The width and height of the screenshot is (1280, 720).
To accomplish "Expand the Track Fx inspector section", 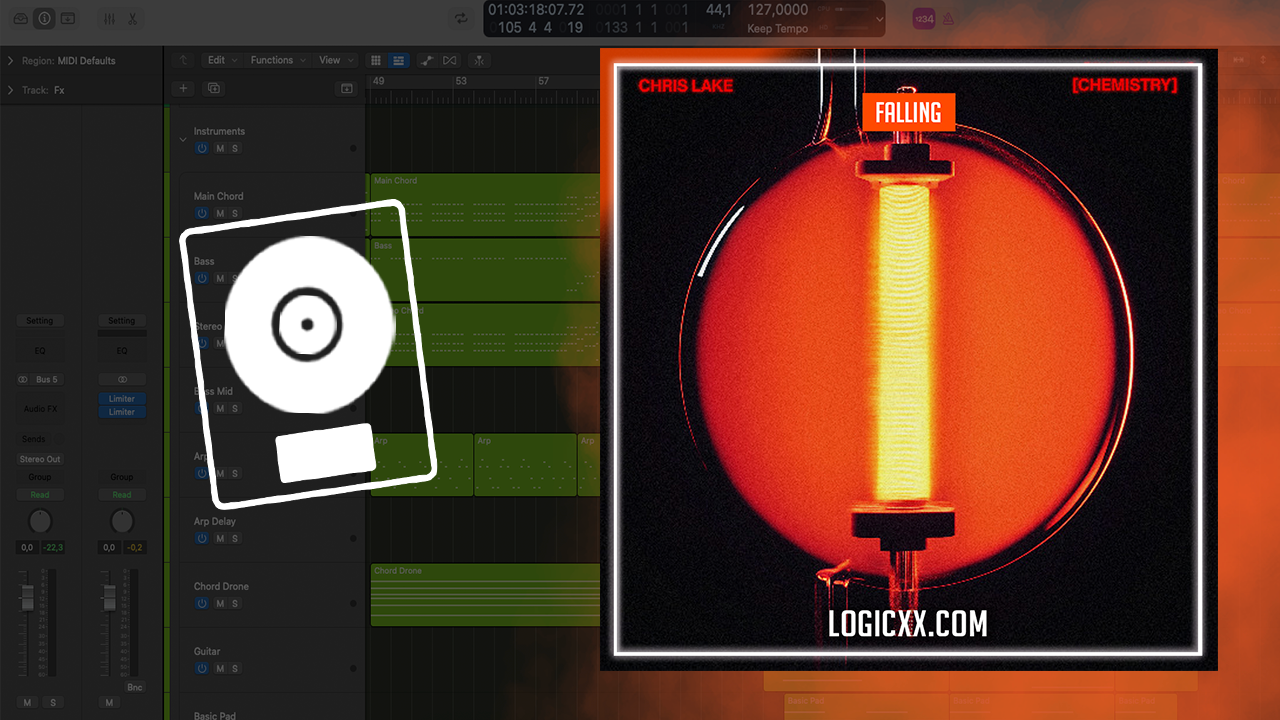I will pos(11,90).
